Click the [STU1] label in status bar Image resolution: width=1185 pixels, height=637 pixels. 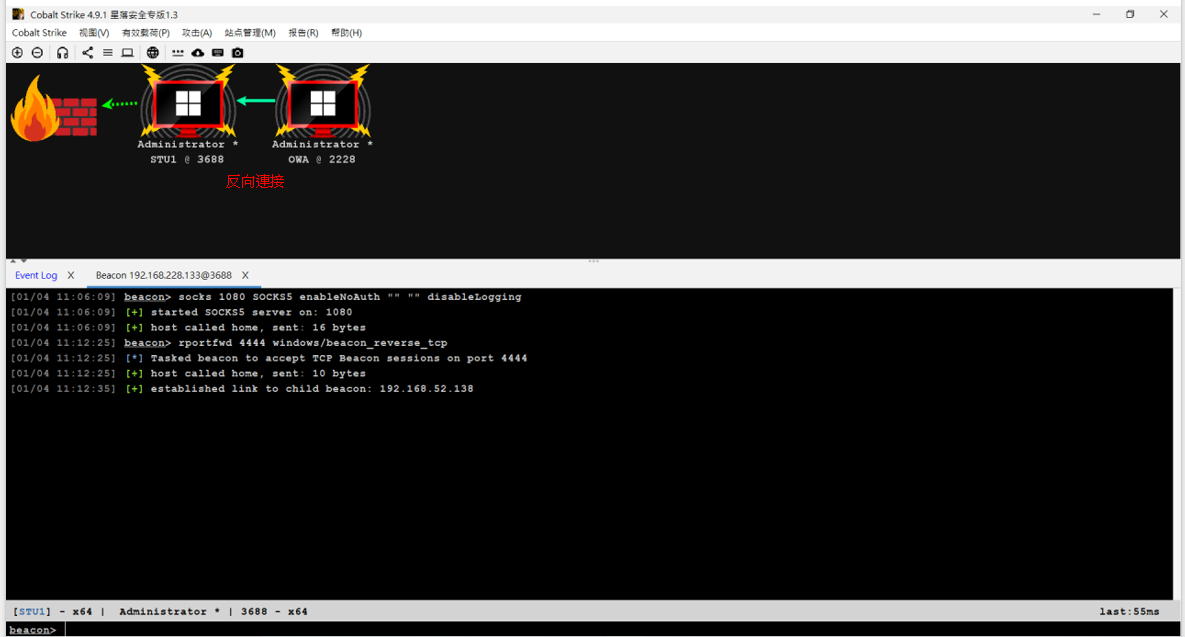click(x=32, y=611)
